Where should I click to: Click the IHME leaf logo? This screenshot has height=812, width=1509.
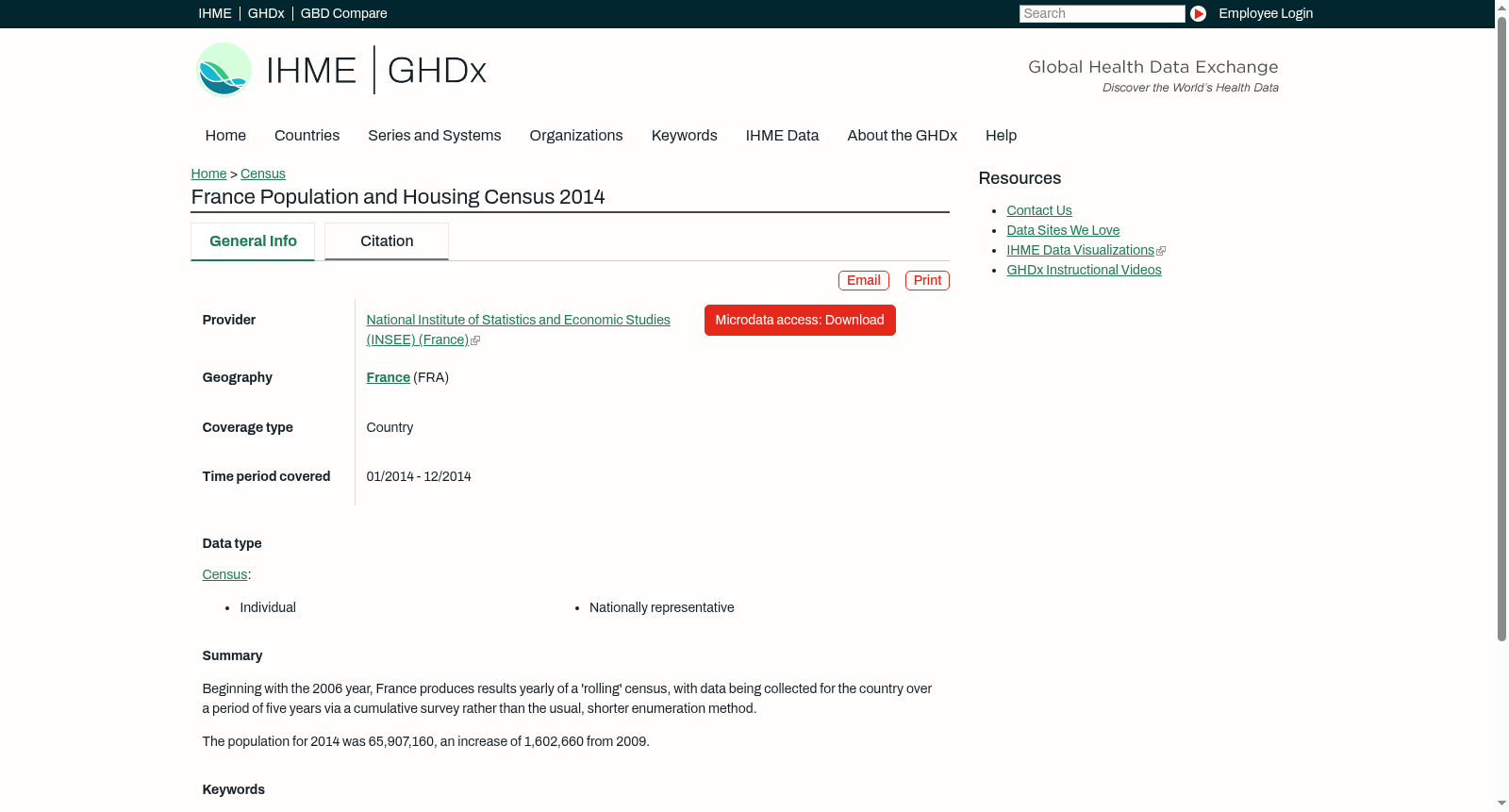point(224,70)
